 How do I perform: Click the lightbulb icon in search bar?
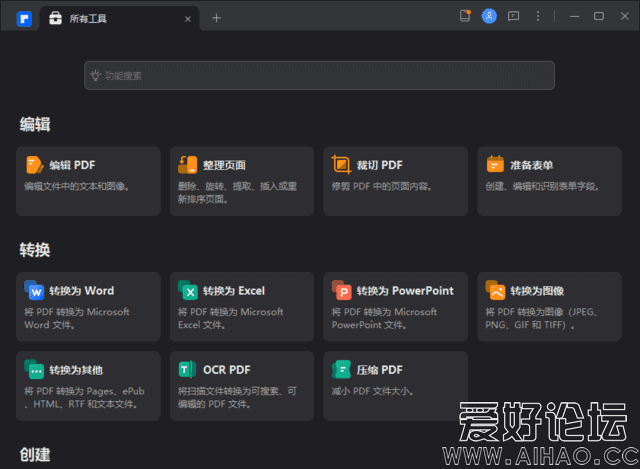point(95,76)
